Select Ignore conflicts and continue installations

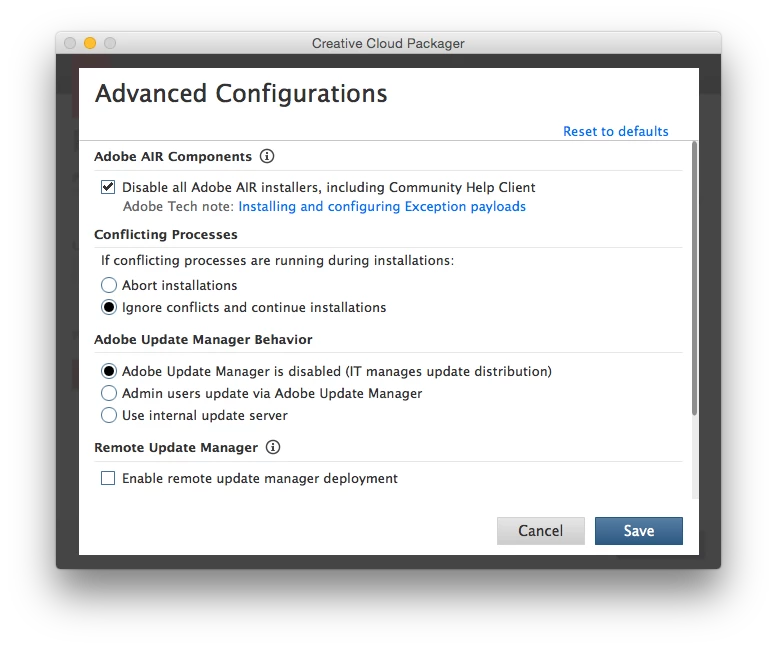(109, 307)
